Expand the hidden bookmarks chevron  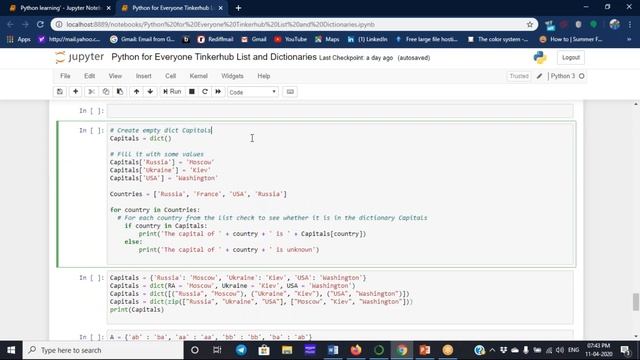tap(629, 39)
